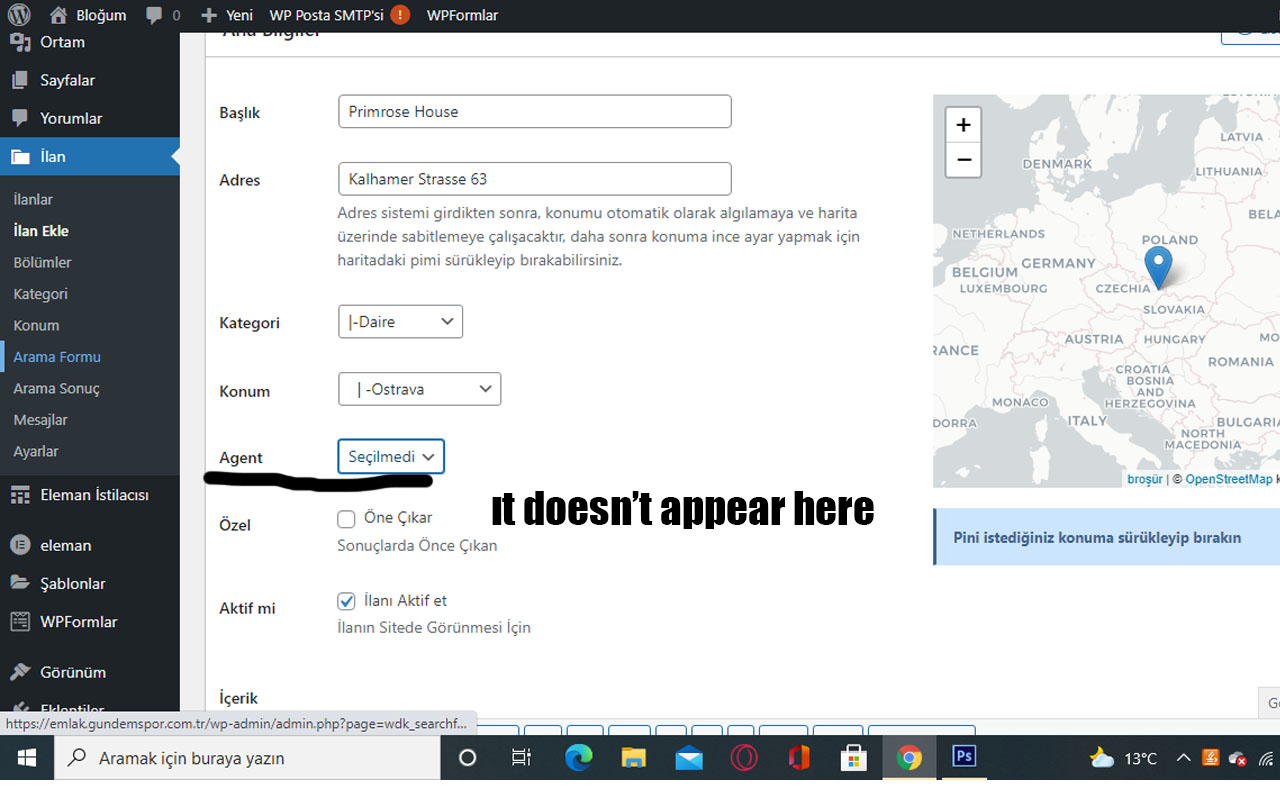The height and width of the screenshot is (800, 1280).
Task: Go to Görünüm menu in sidebar
Action: [x=73, y=672]
